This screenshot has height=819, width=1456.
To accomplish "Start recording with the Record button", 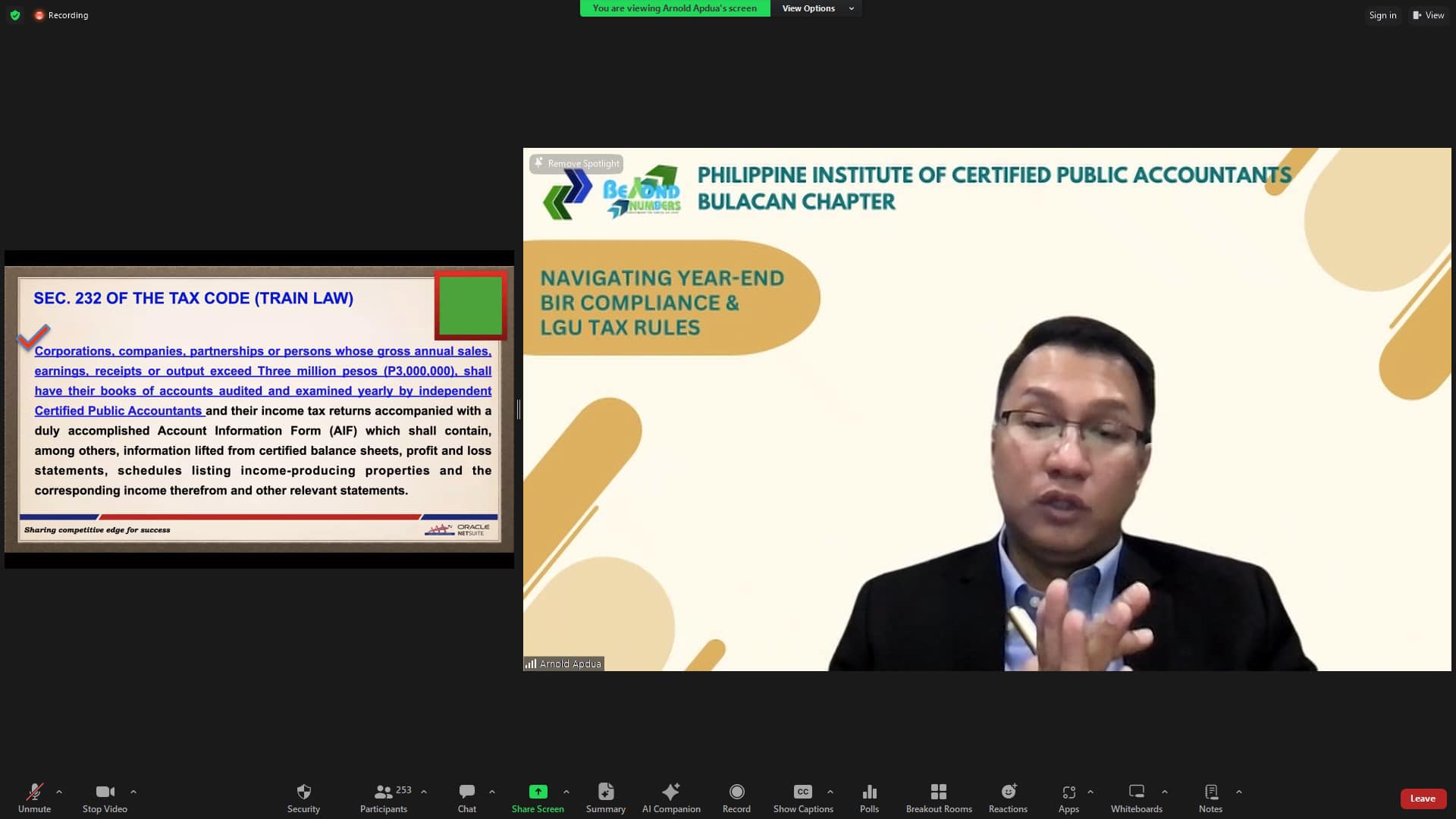I will (736, 798).
